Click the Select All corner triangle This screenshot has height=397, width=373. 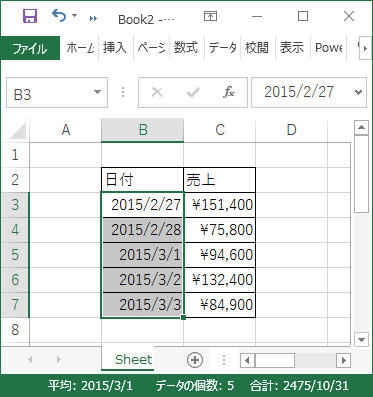tap(17, 131)
